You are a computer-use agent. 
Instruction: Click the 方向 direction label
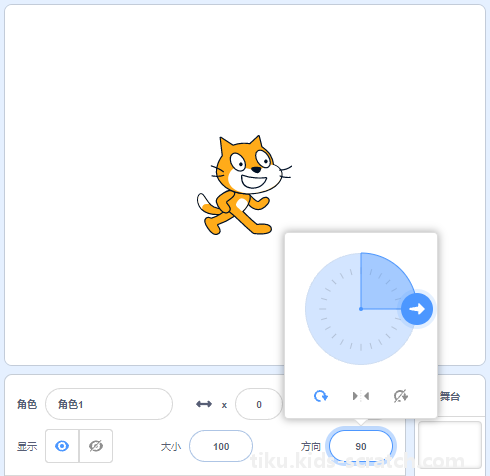tap(311, 446)
